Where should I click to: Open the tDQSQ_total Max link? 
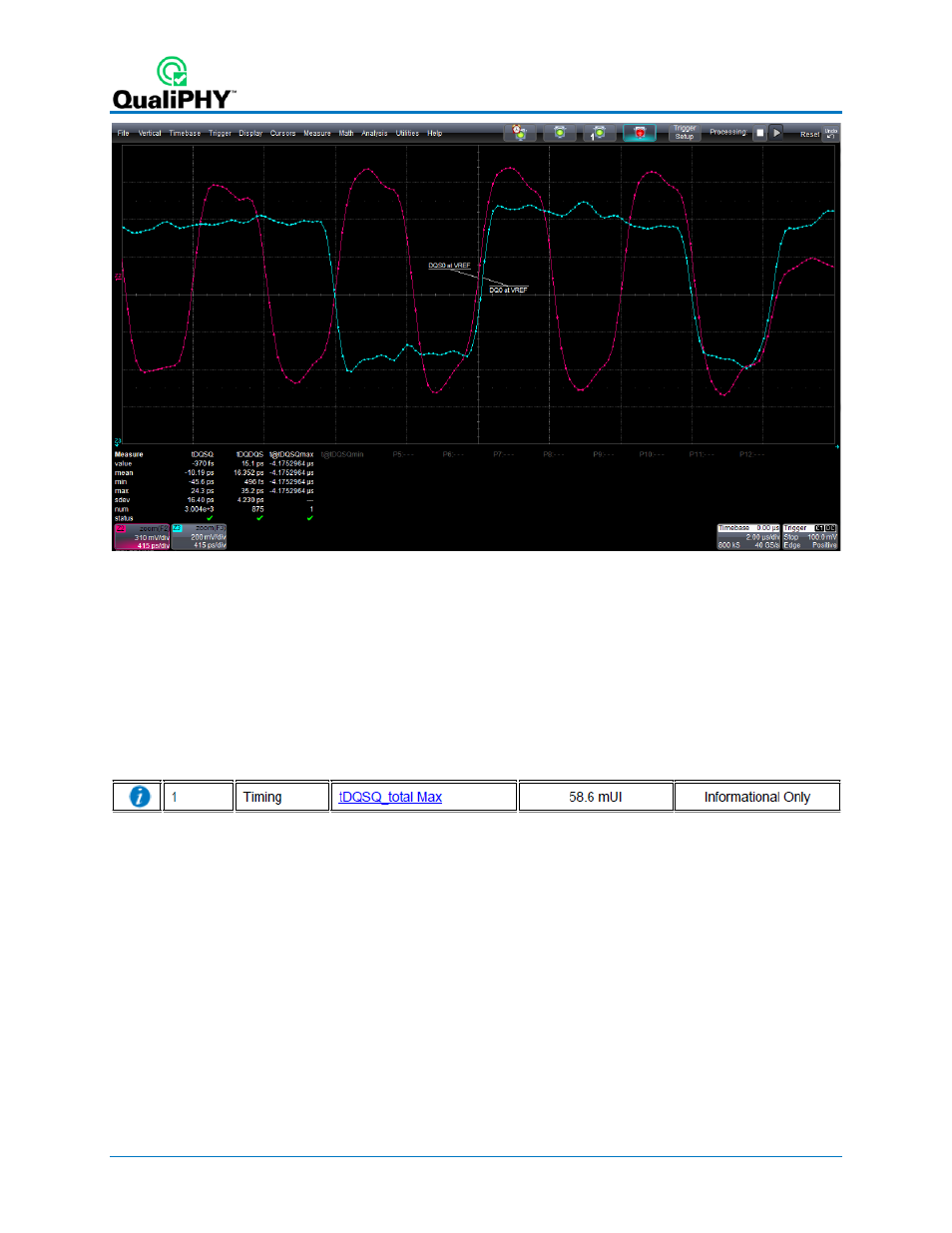[390, 797]
